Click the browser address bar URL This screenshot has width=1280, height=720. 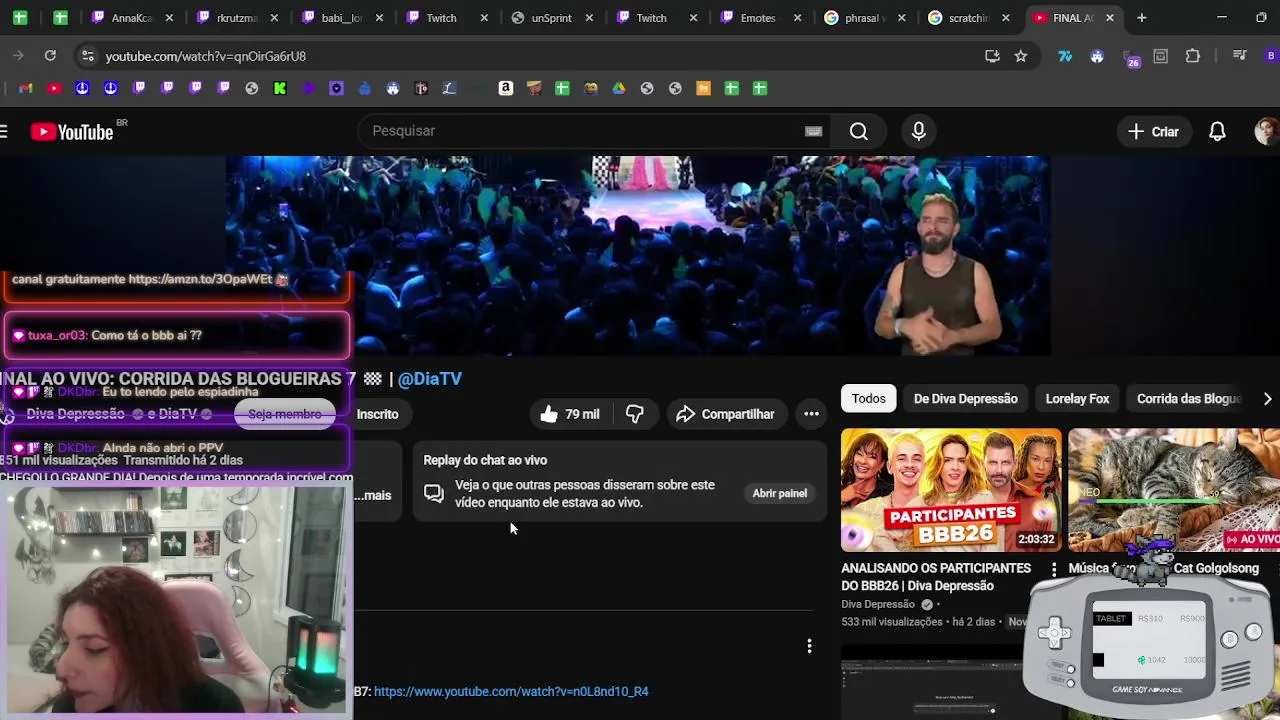[x=206, y=56]
